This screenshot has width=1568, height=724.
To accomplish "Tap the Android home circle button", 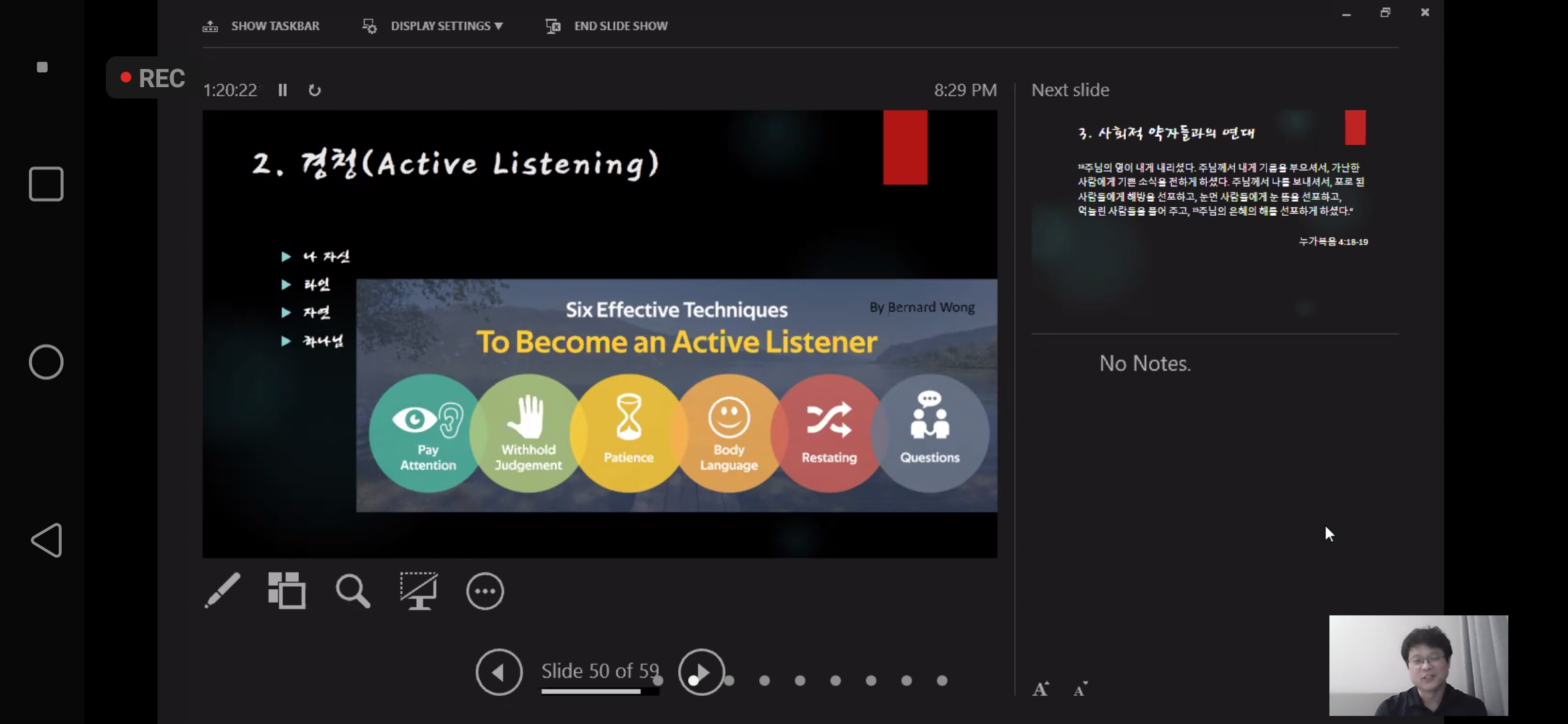I will pos(46,362).
